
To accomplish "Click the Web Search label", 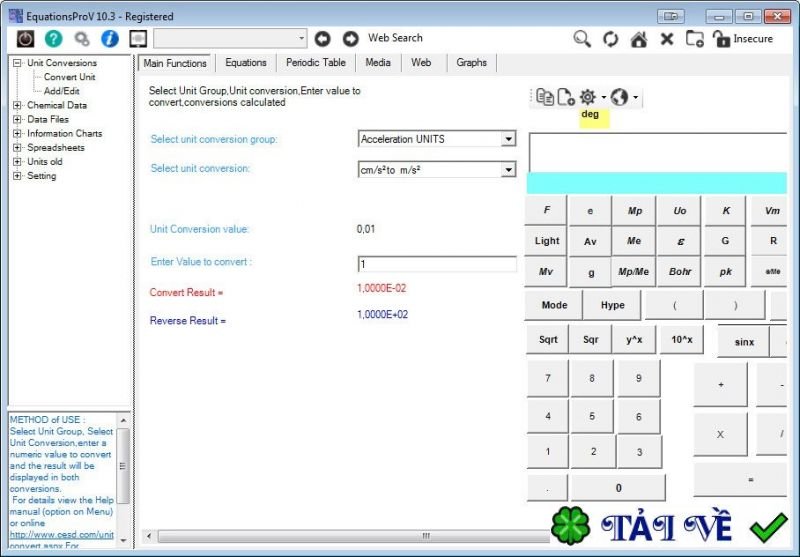I will click(395, 38).
